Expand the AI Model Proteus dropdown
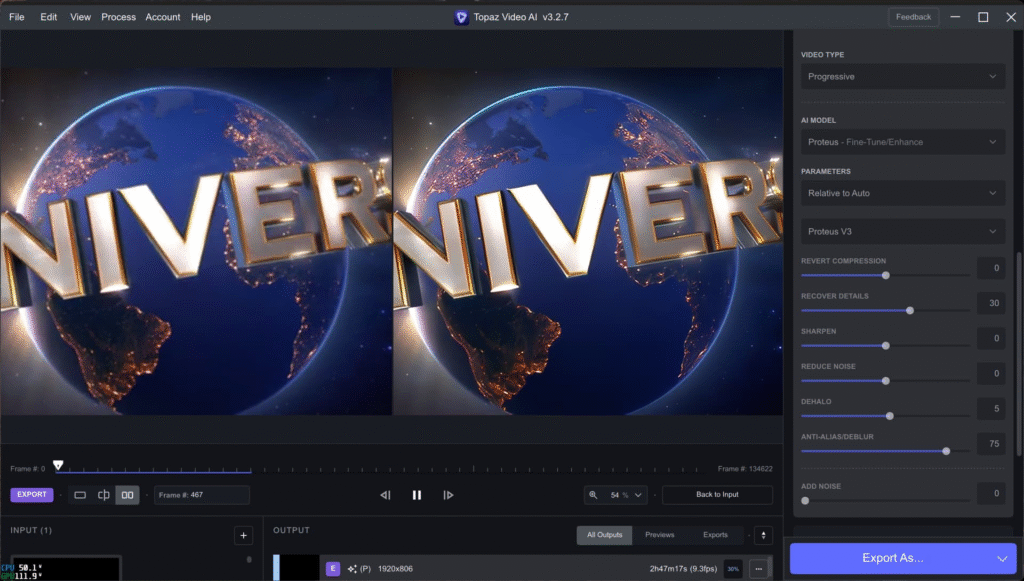 [x=902, y=142]
